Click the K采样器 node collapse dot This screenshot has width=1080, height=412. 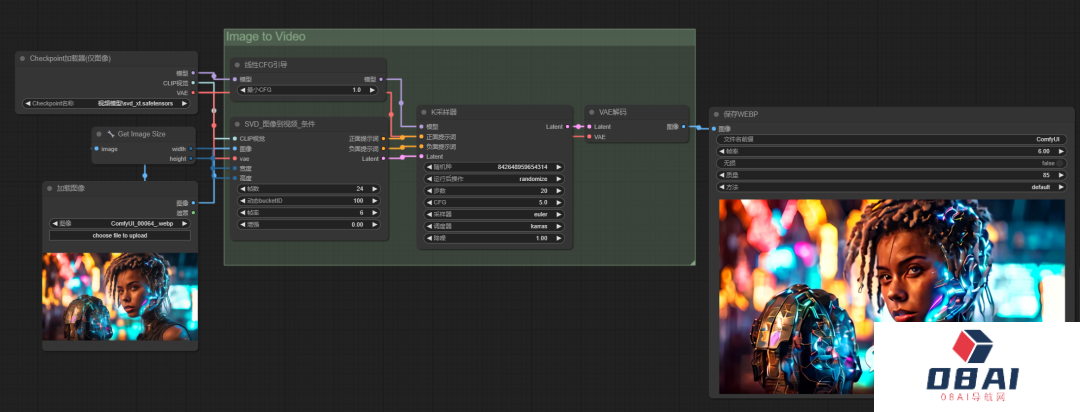click(x=424, y=112)
